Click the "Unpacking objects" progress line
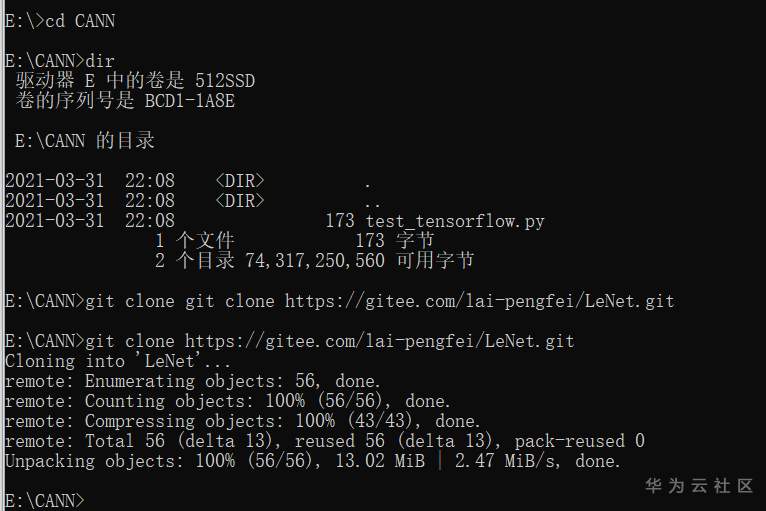766x511 pixels. click(312, 461)
